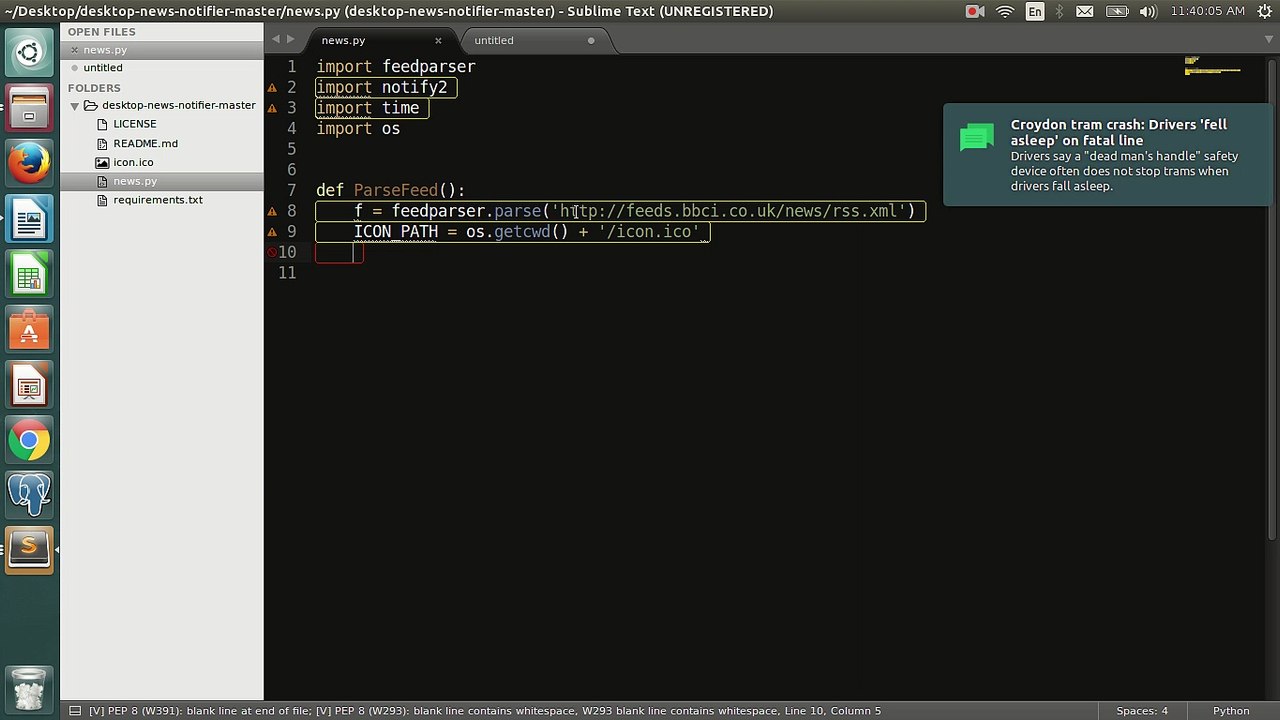This screenshot has height=720, width=1280.
Task: Click line number 11 in the gutter
Action: (x=287, y=273)
